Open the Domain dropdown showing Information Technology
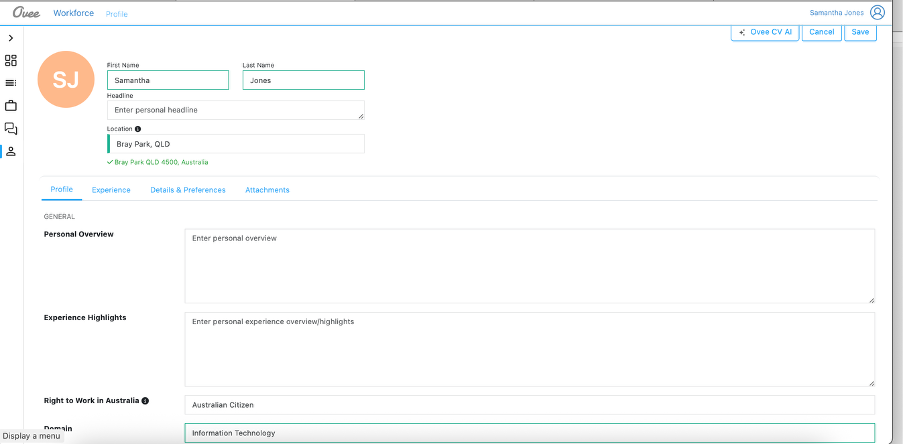The width and height of the screenshot is (904, 444). tap(529, 433)
